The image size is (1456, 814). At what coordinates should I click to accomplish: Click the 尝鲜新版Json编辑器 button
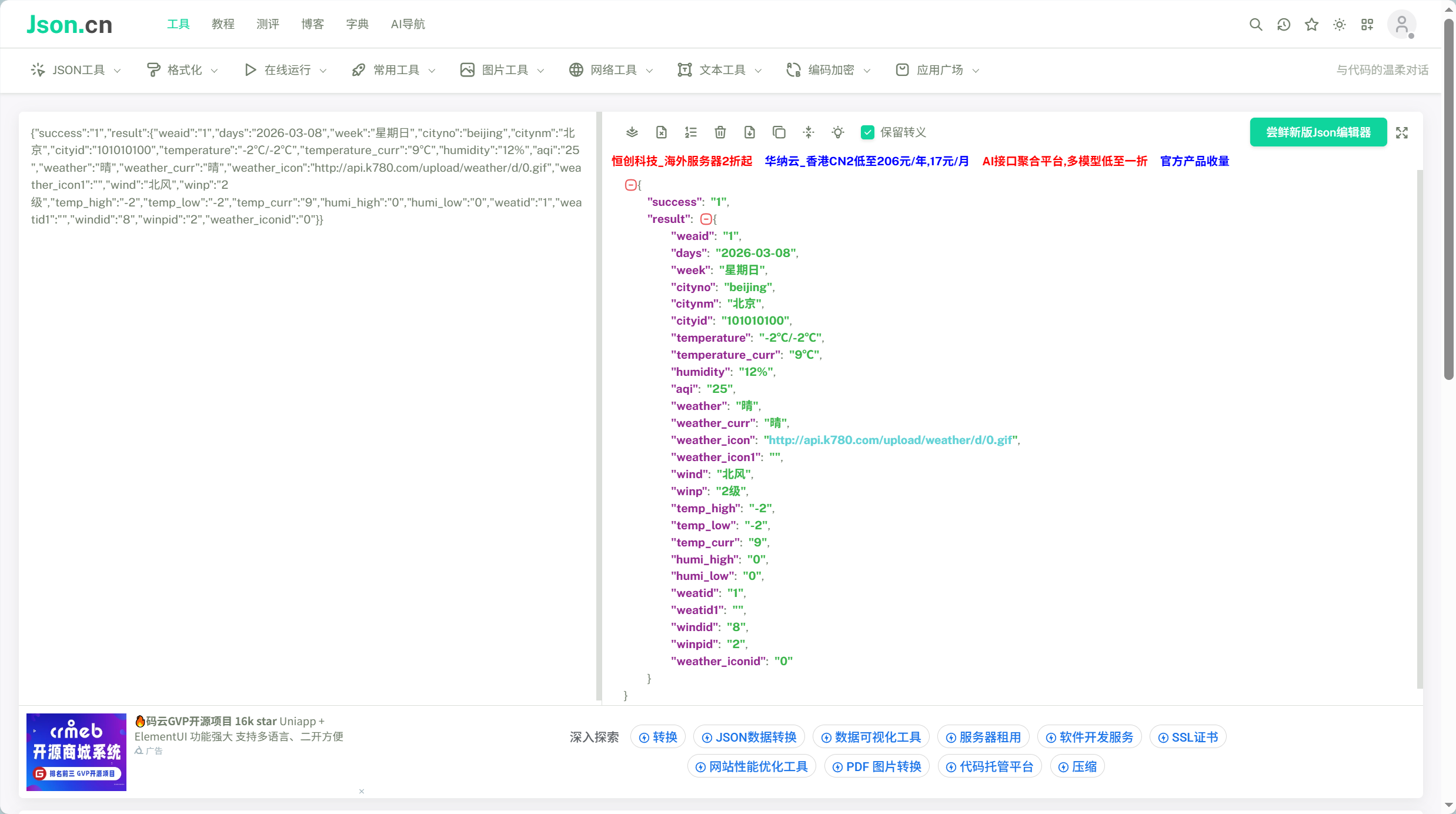(x=1318, y=132)
